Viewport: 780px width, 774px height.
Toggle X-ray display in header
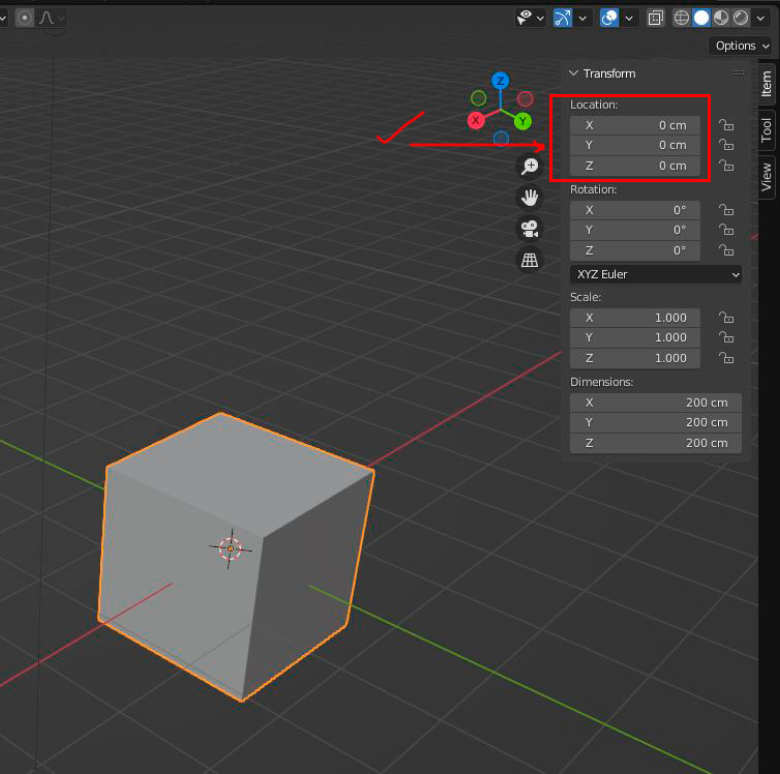pyautogui.click(x=655, y=18)
